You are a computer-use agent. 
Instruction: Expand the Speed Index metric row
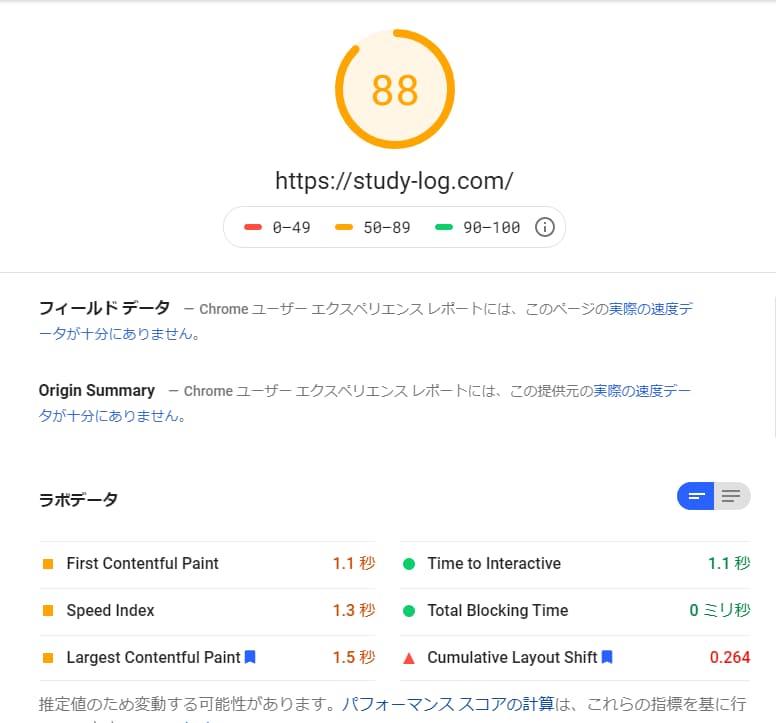[x=208, y=611]
